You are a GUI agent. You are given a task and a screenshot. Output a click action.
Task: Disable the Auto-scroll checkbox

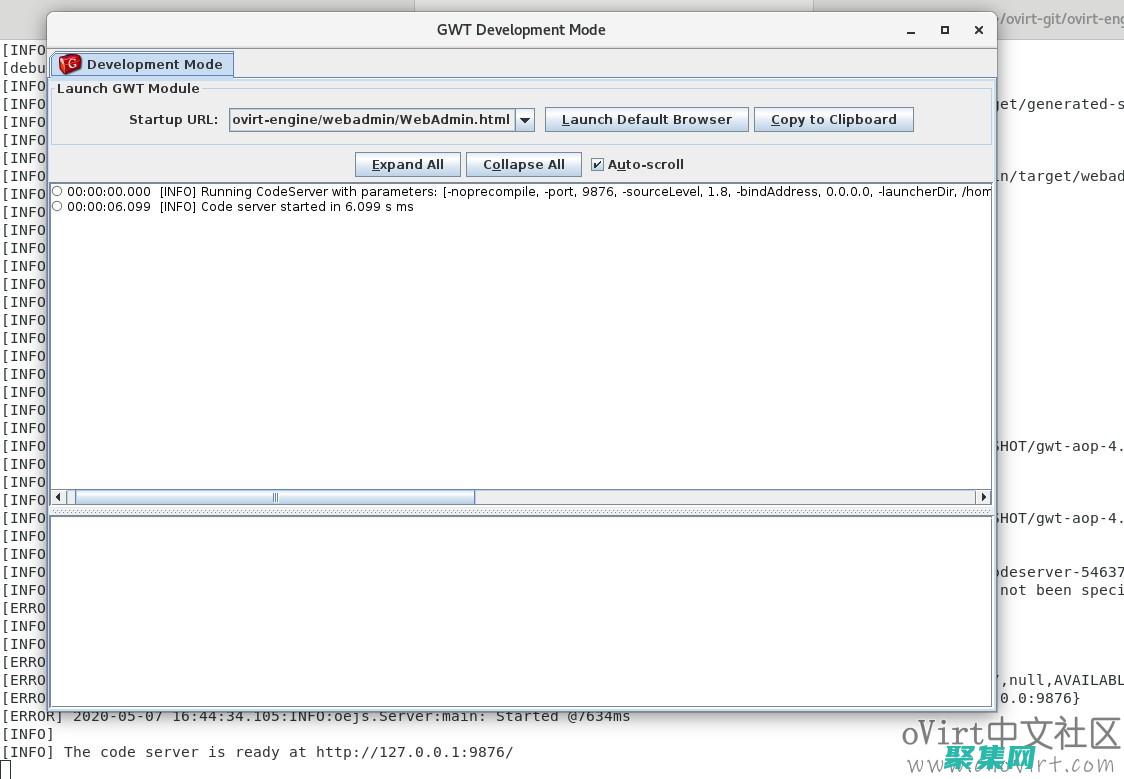[598, 165]
